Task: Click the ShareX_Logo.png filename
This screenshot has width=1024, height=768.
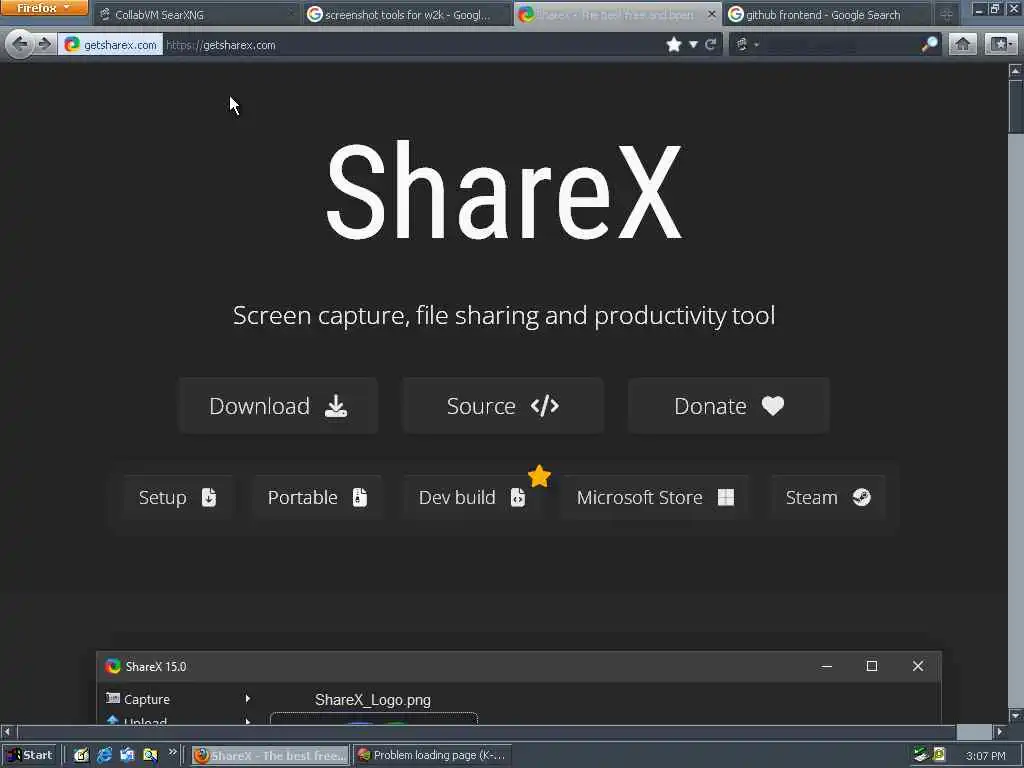Action: [373, 700]
